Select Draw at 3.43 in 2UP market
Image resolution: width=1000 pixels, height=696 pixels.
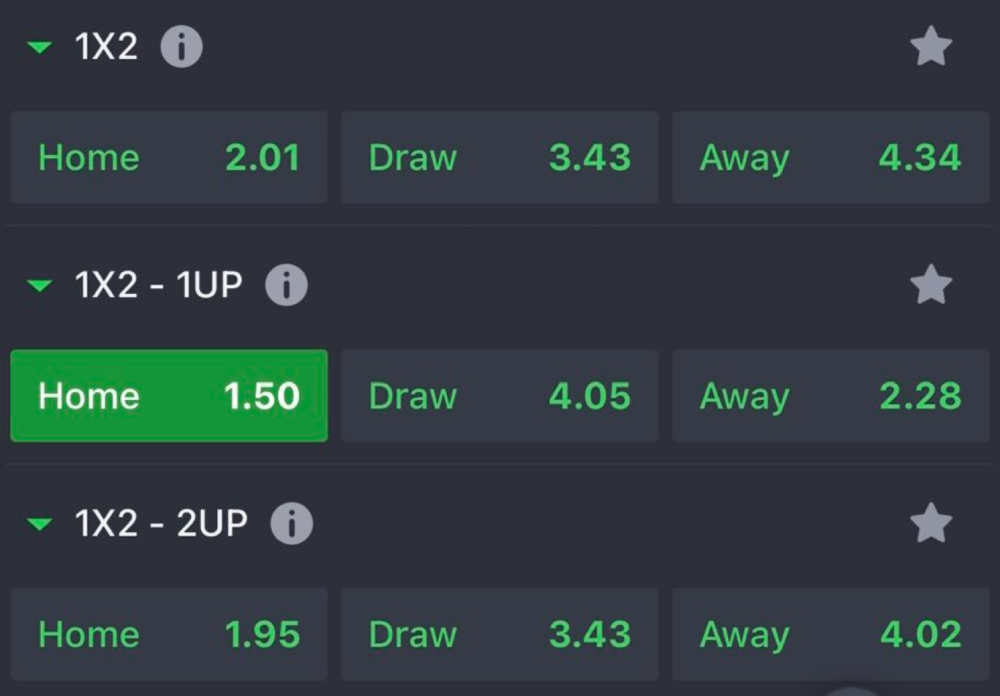tap(499, 634)
